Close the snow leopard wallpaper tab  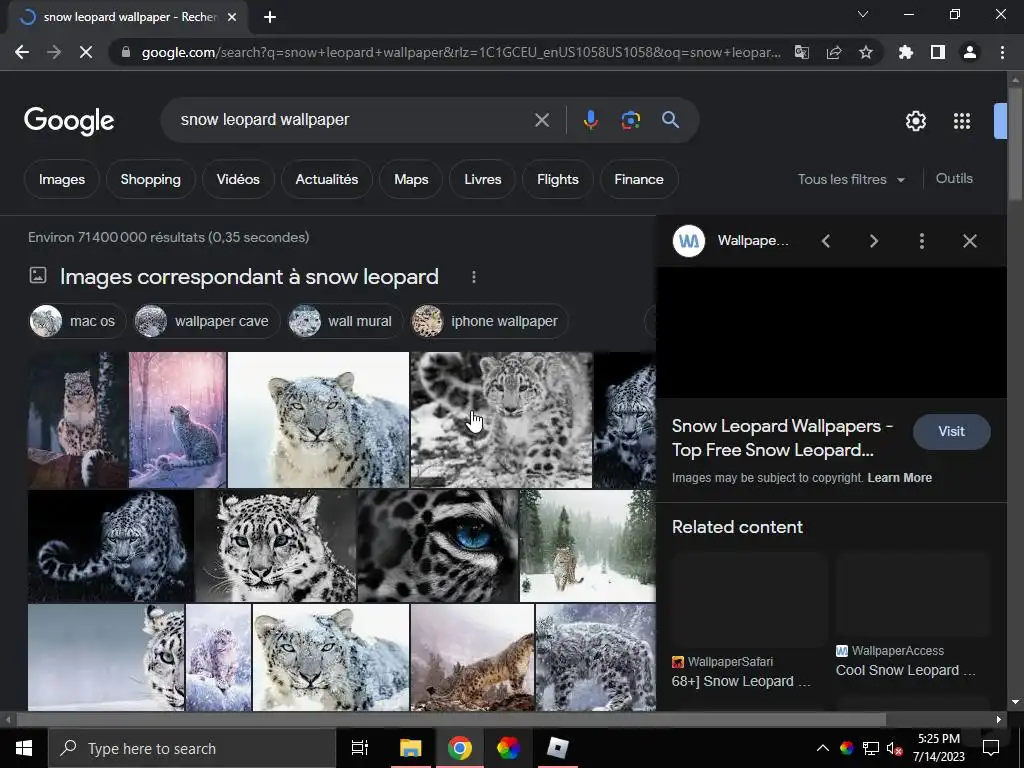tap(232, 17)
